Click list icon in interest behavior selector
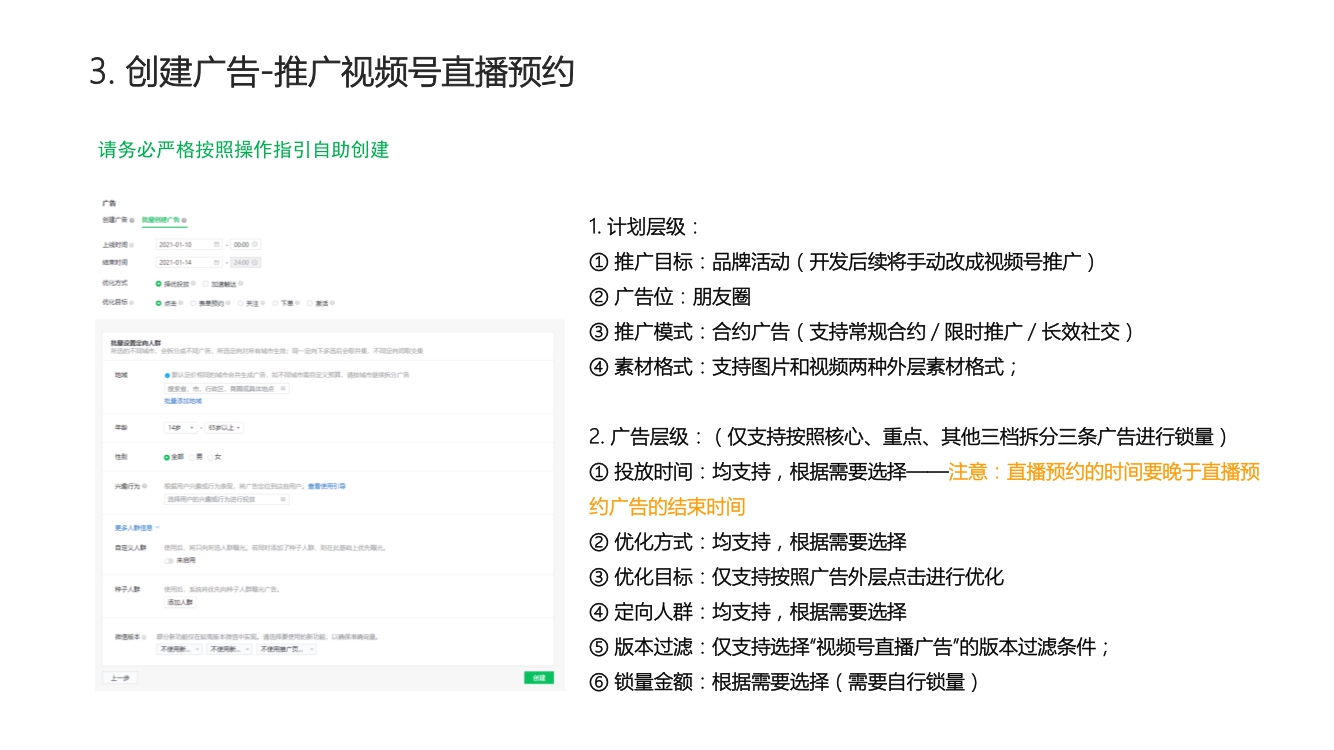 point(282,499)
